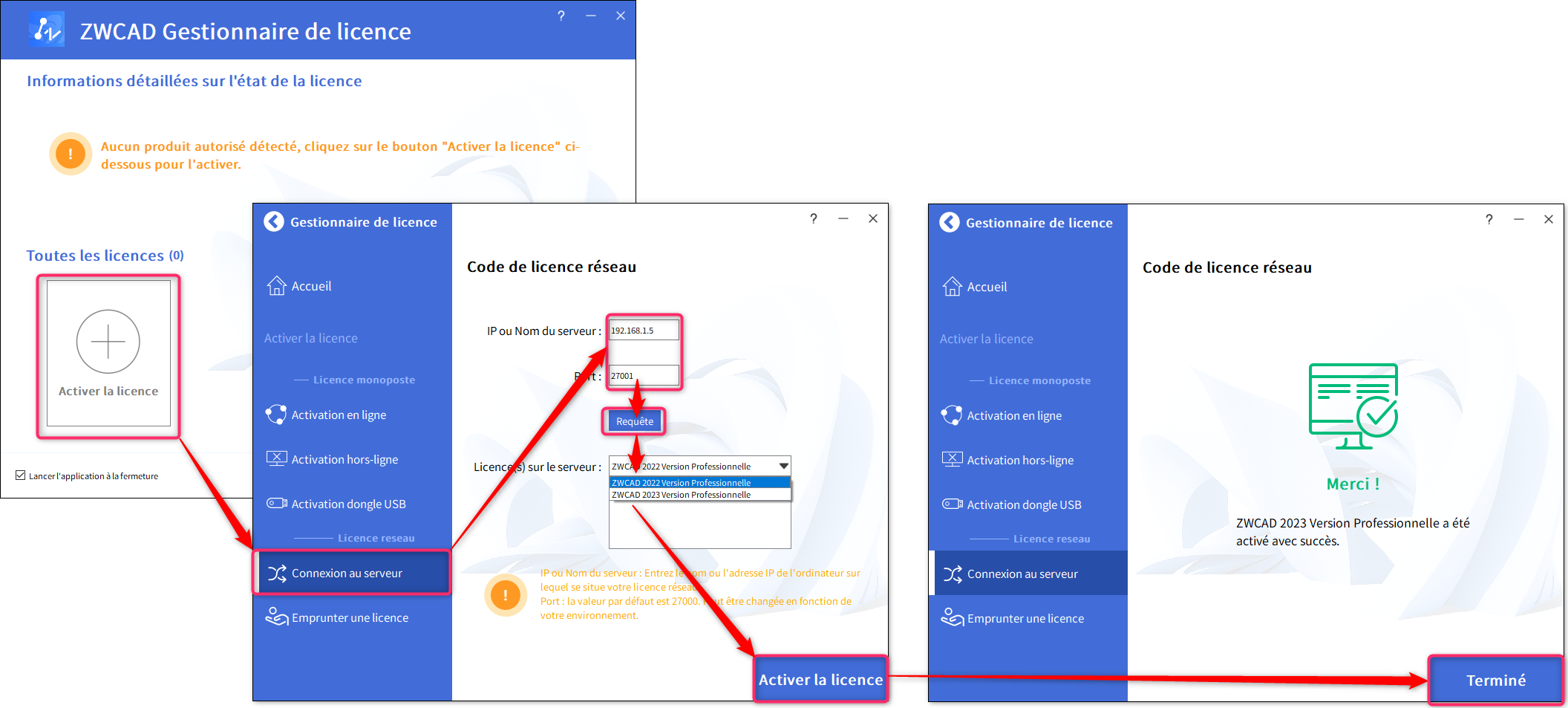Viewport: 1568px width, 708px height.
Task: Choose 'Activation dongle USB' beside the server form
Action: pyautogui.click(x=347, y=504)
